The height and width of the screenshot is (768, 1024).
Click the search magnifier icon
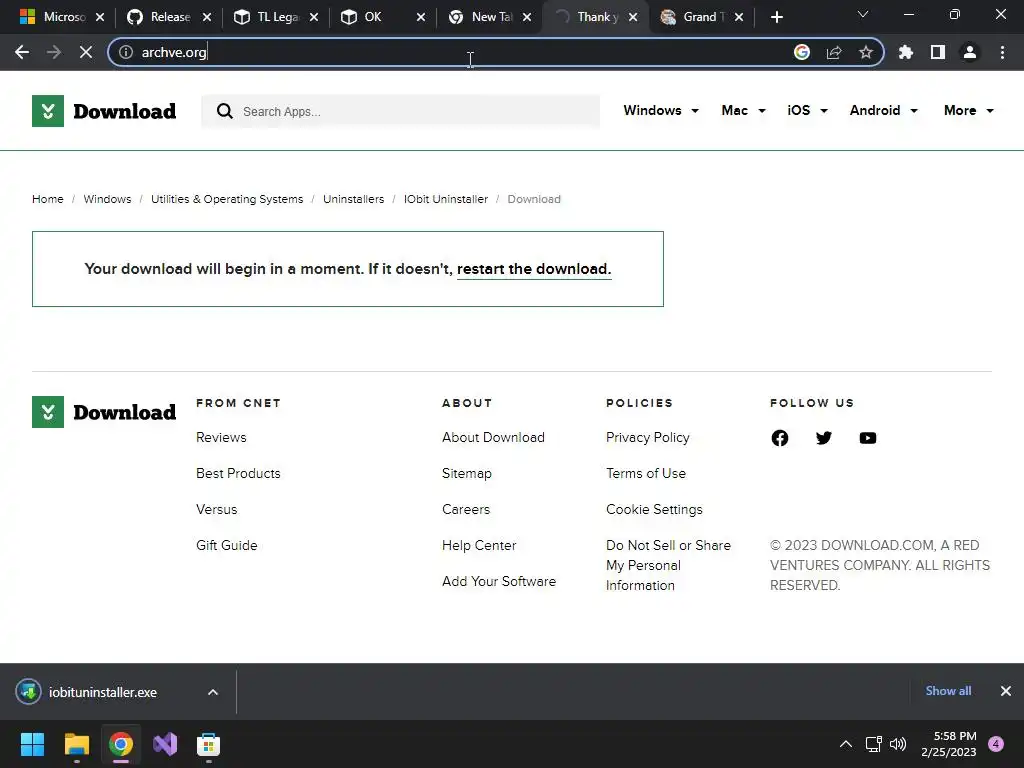[225, 111]
